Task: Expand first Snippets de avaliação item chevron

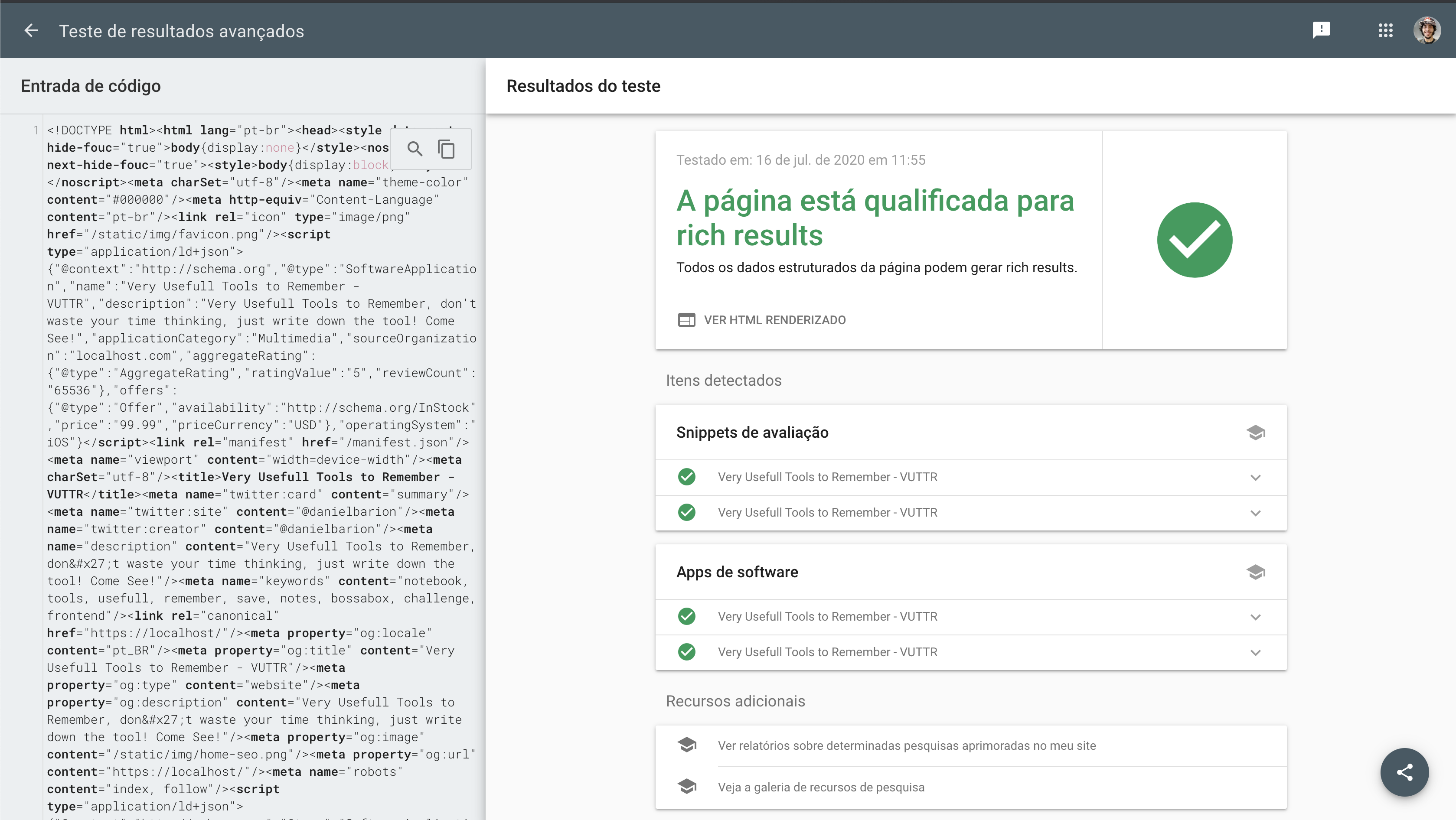Action: click(x=1255, y=478)
